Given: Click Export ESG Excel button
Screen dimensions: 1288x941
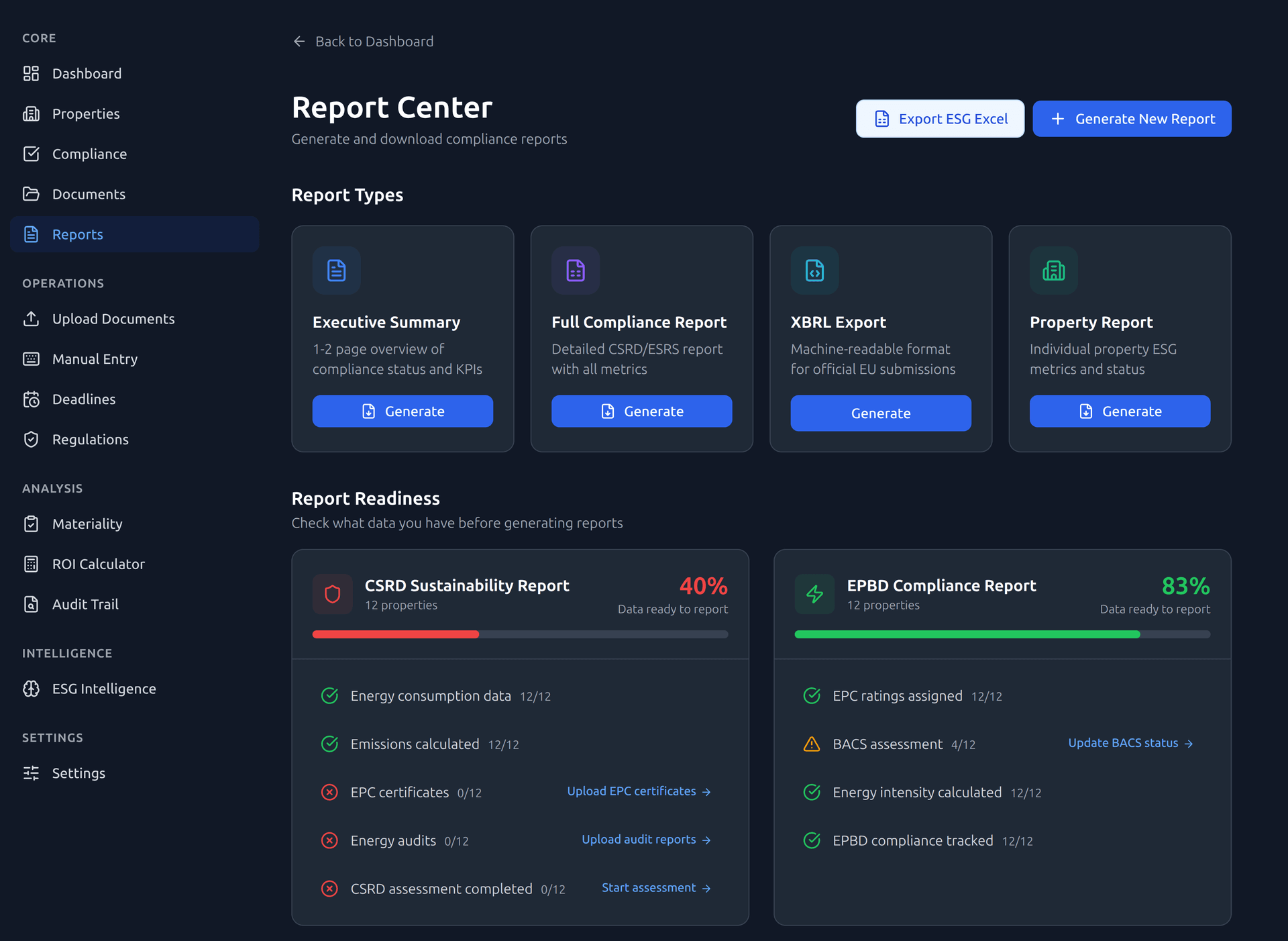Looking at the screenshot, I should click(940, 119).
